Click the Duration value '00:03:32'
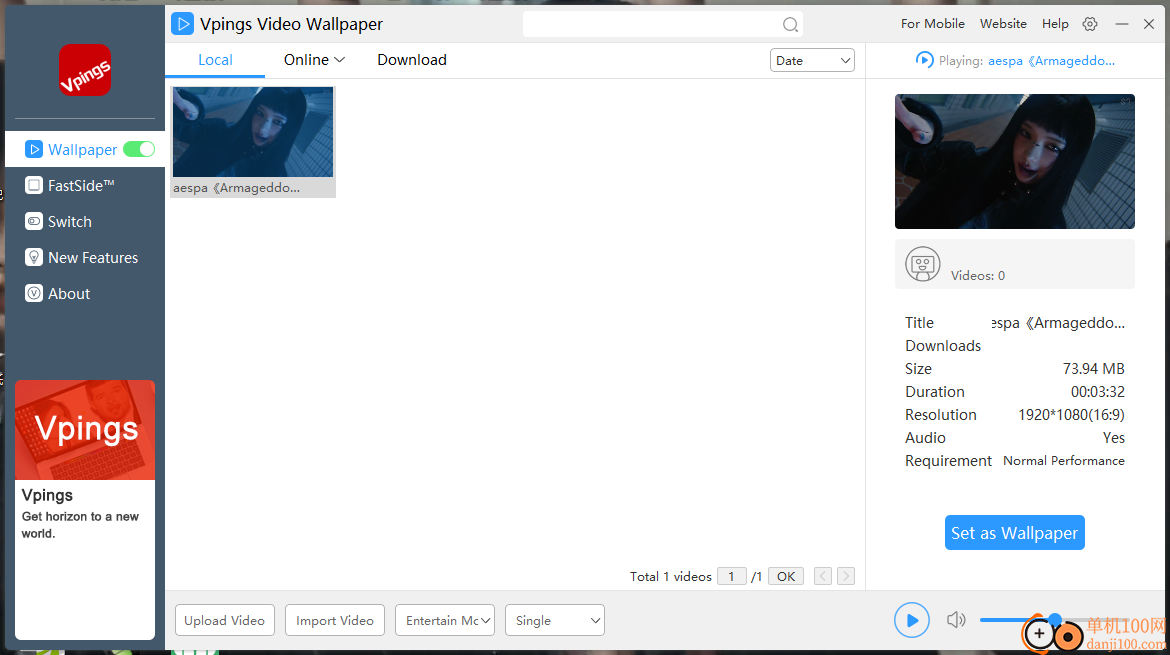Image resolution: width=1170 pixels, height=655 pixels. [1098, 392]
